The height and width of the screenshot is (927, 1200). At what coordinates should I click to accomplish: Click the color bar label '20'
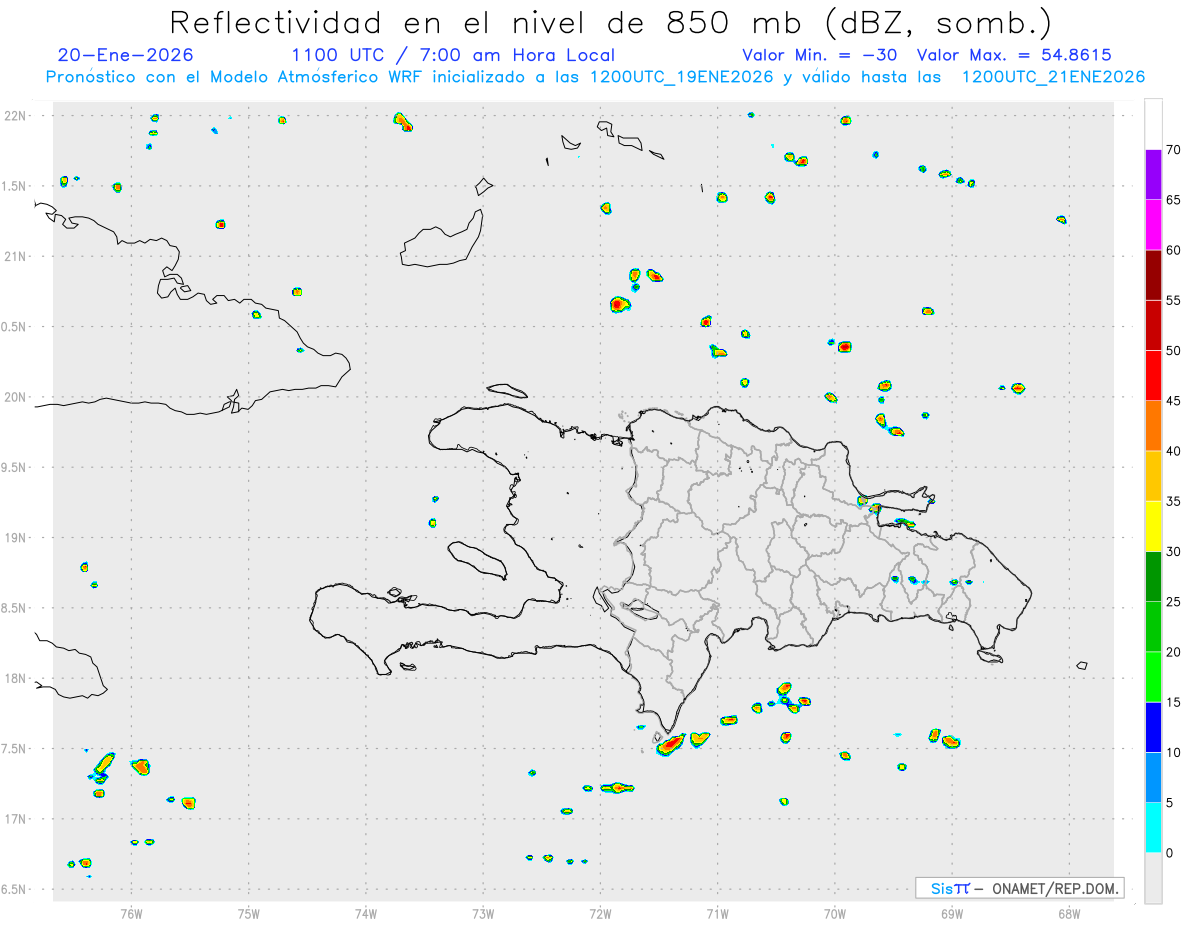pos(1173,652)
